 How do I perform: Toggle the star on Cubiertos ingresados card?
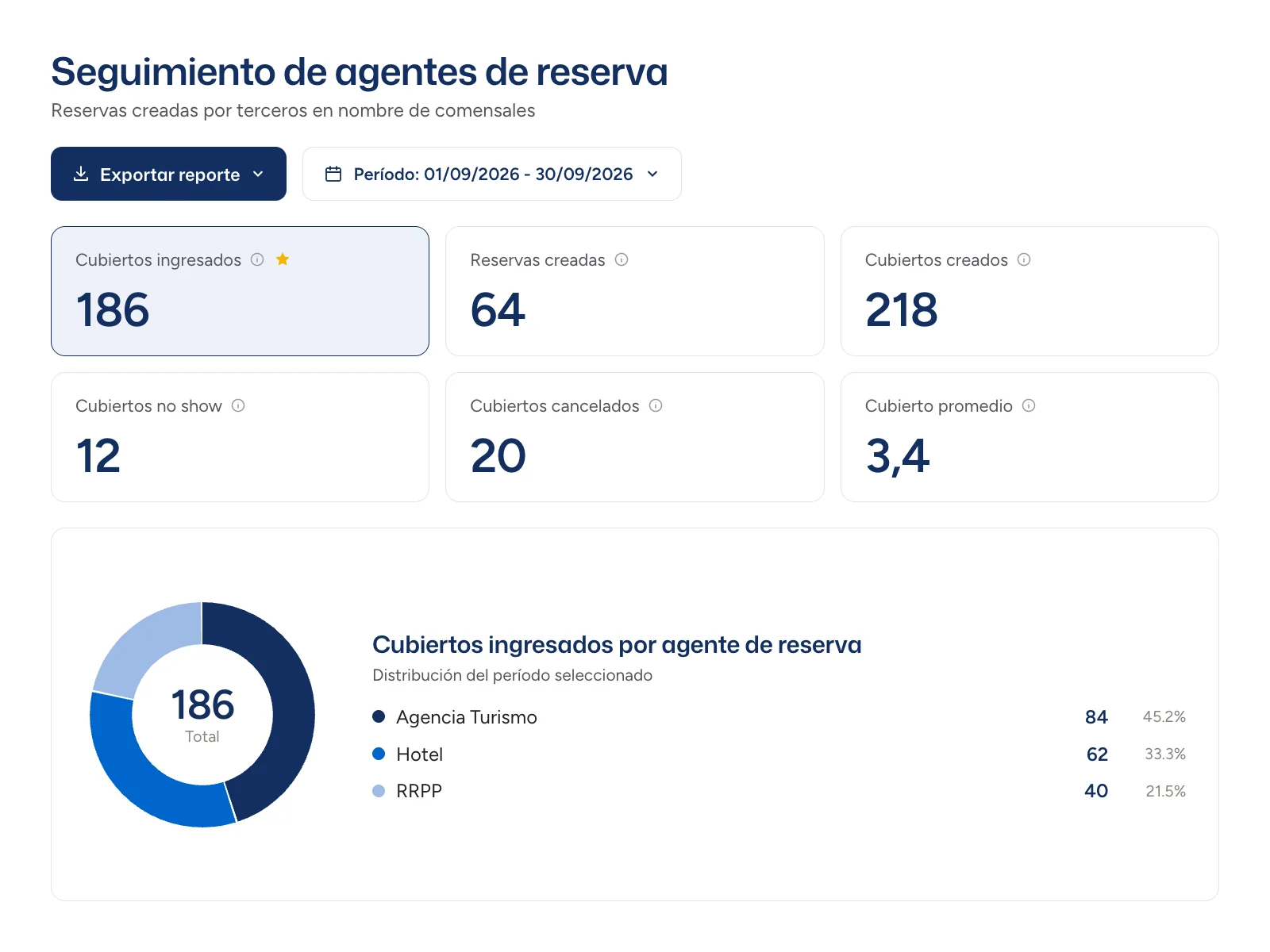pyautogui.click(x=283, y=259)
